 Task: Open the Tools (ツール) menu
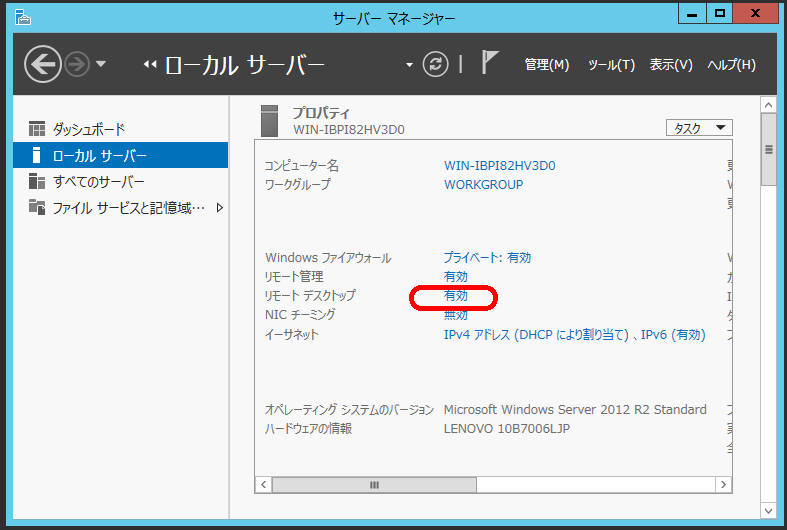coord(611,65)
